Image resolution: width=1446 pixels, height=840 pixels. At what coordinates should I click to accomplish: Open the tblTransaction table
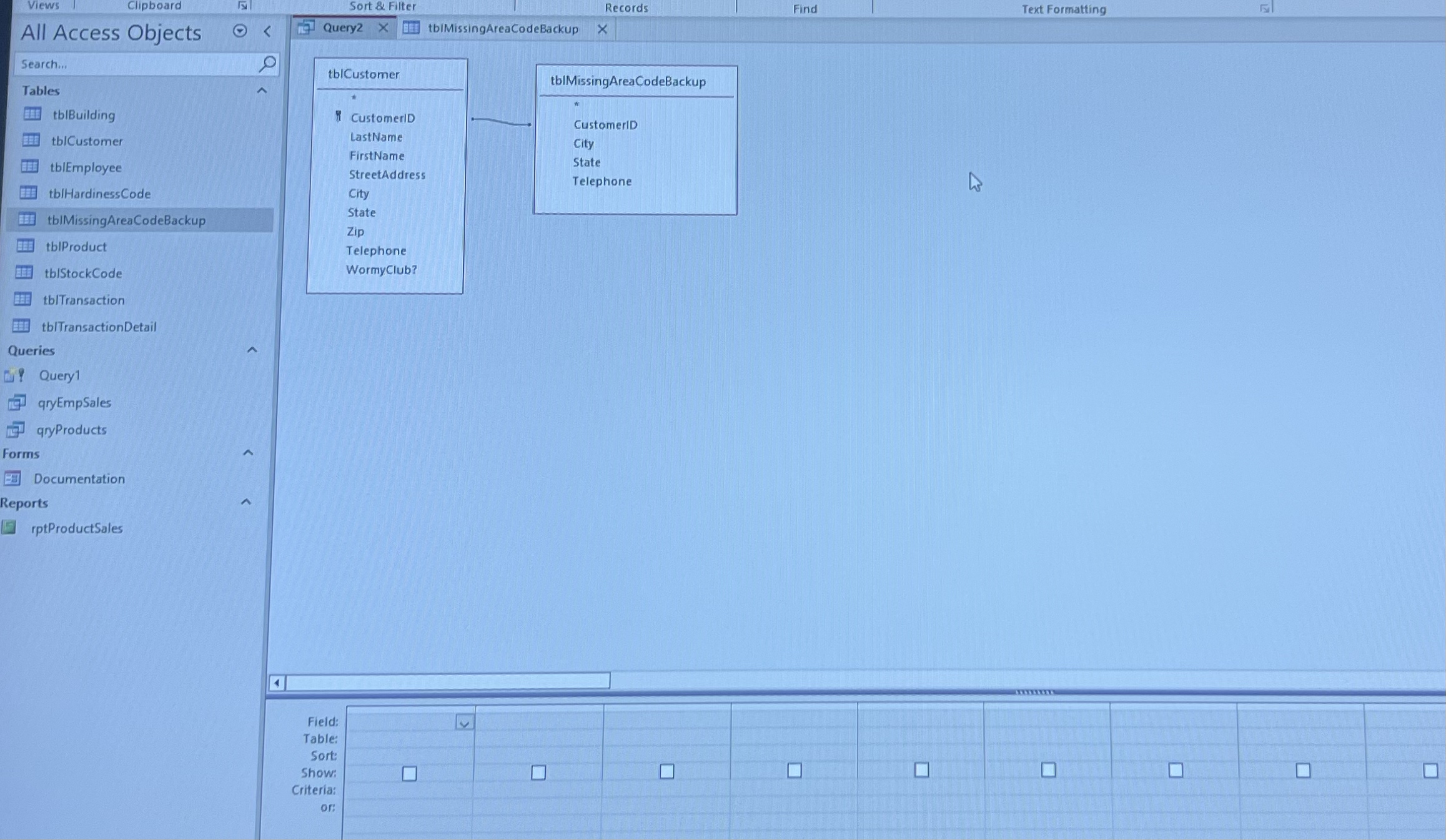83,300
